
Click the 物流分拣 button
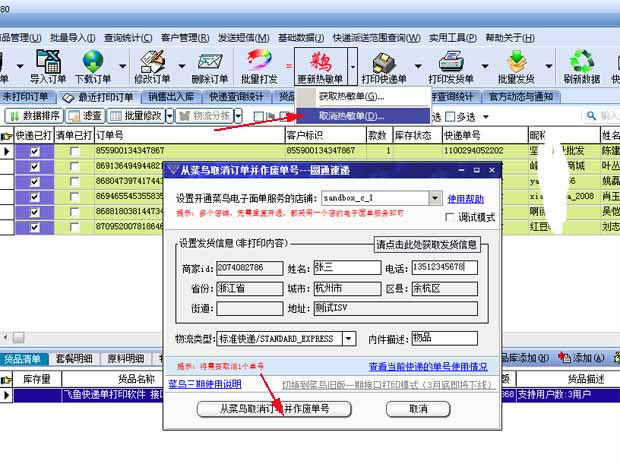point(205,116)
